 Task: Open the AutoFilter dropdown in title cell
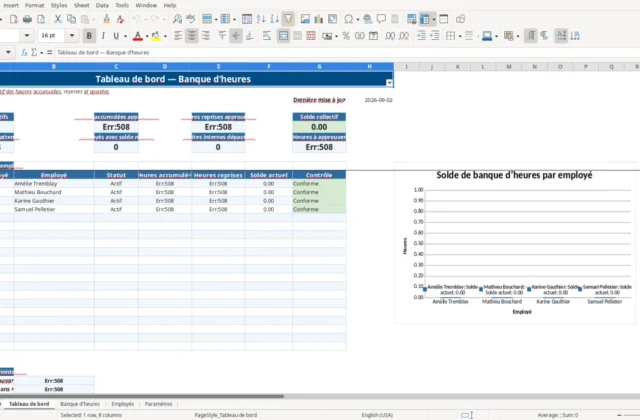click(389, 83)
